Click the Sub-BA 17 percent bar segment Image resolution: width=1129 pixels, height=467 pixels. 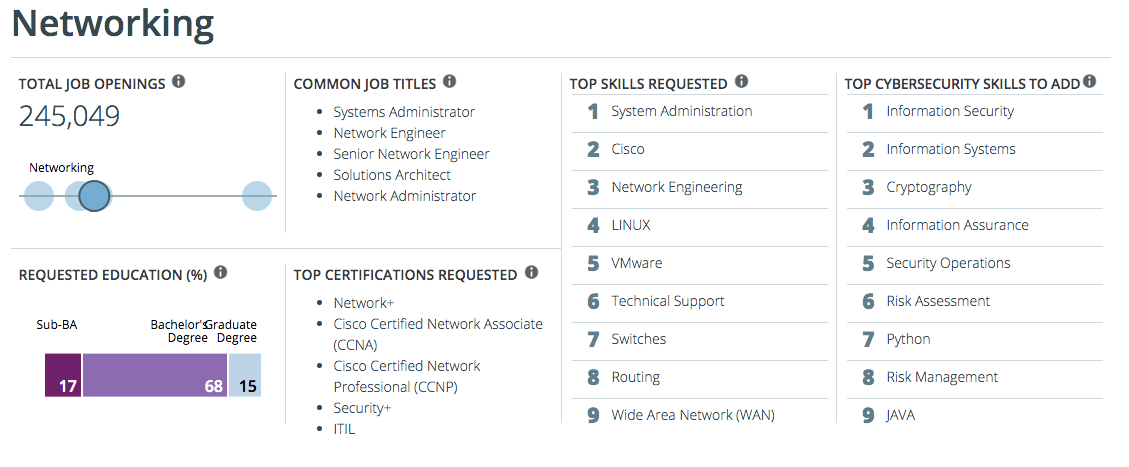[x=63, y=375]
